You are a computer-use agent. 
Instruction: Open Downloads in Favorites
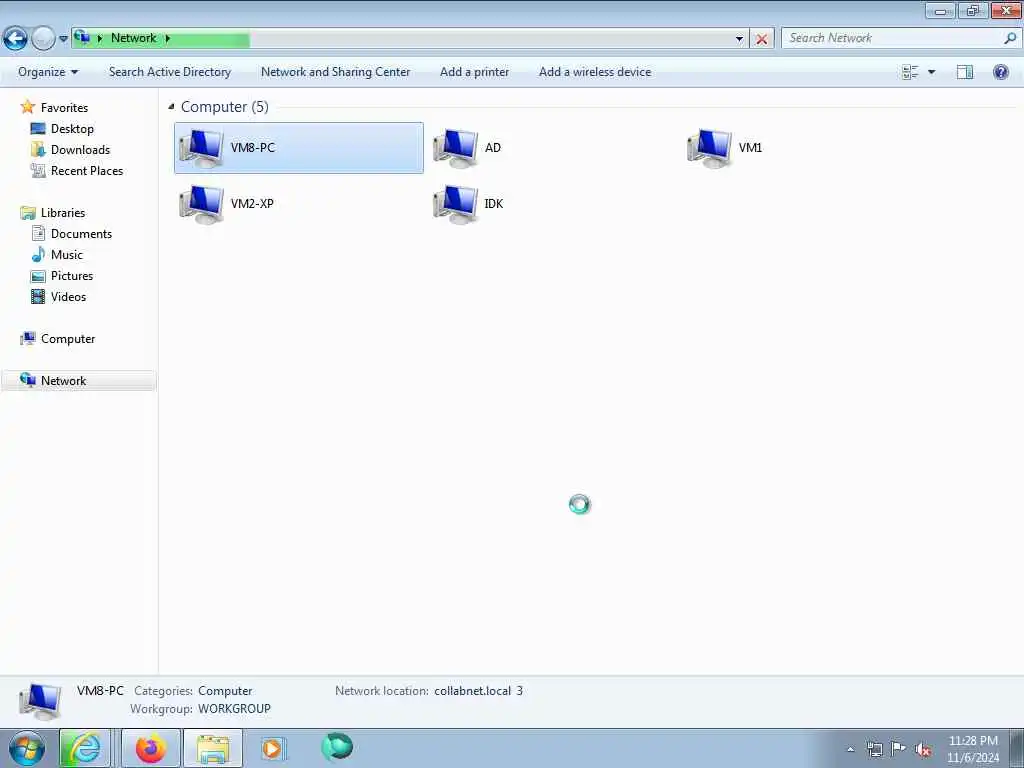tap(80, 150)
